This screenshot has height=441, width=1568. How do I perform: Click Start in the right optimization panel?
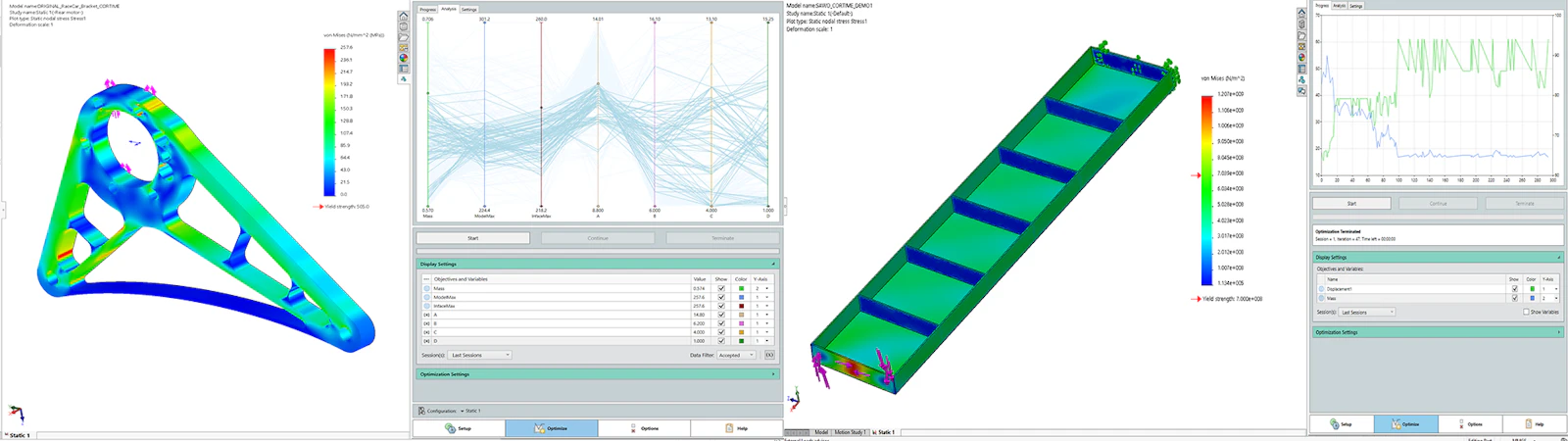(1351, 203)
